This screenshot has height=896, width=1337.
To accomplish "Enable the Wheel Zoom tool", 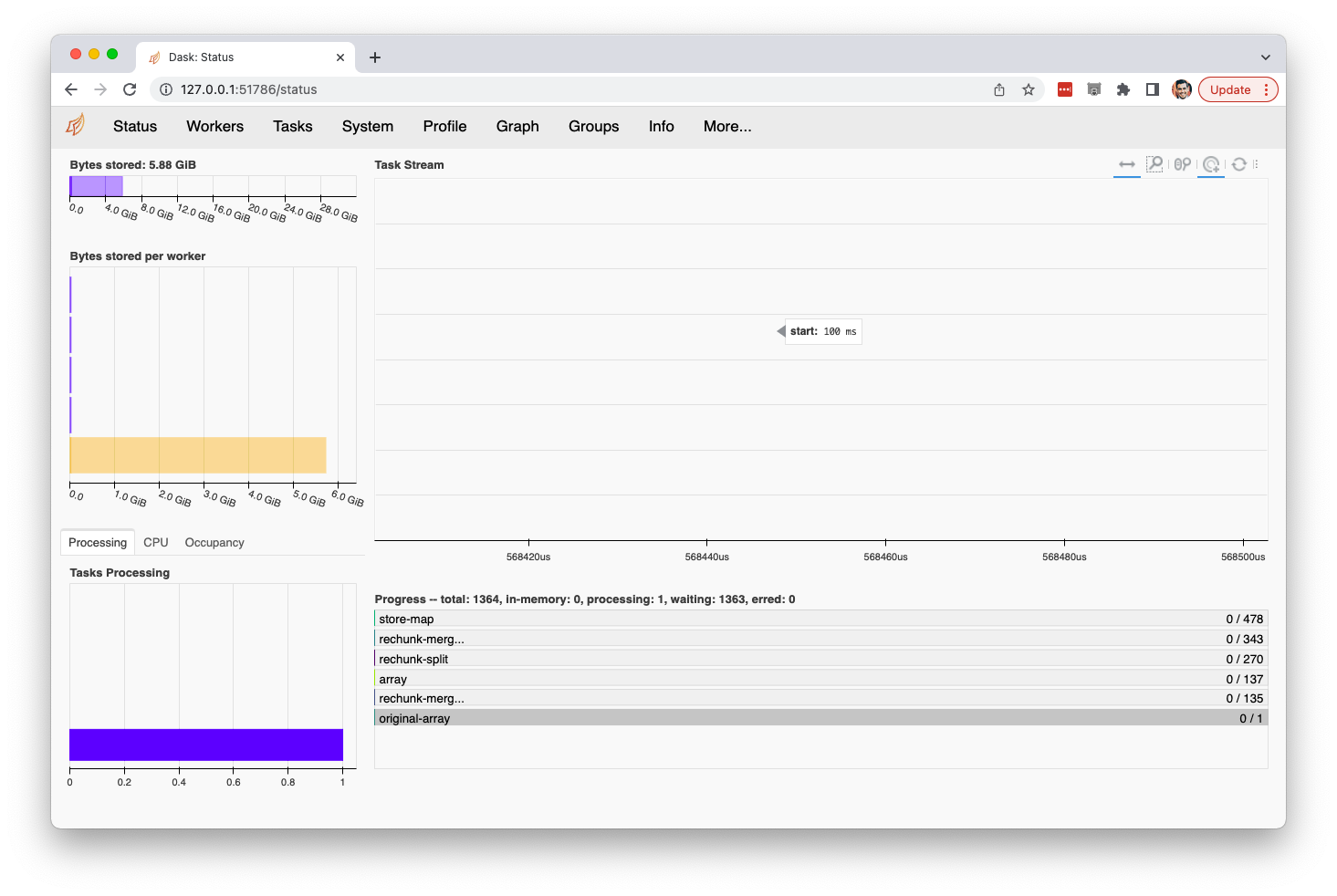I will tap(1183, 164).
